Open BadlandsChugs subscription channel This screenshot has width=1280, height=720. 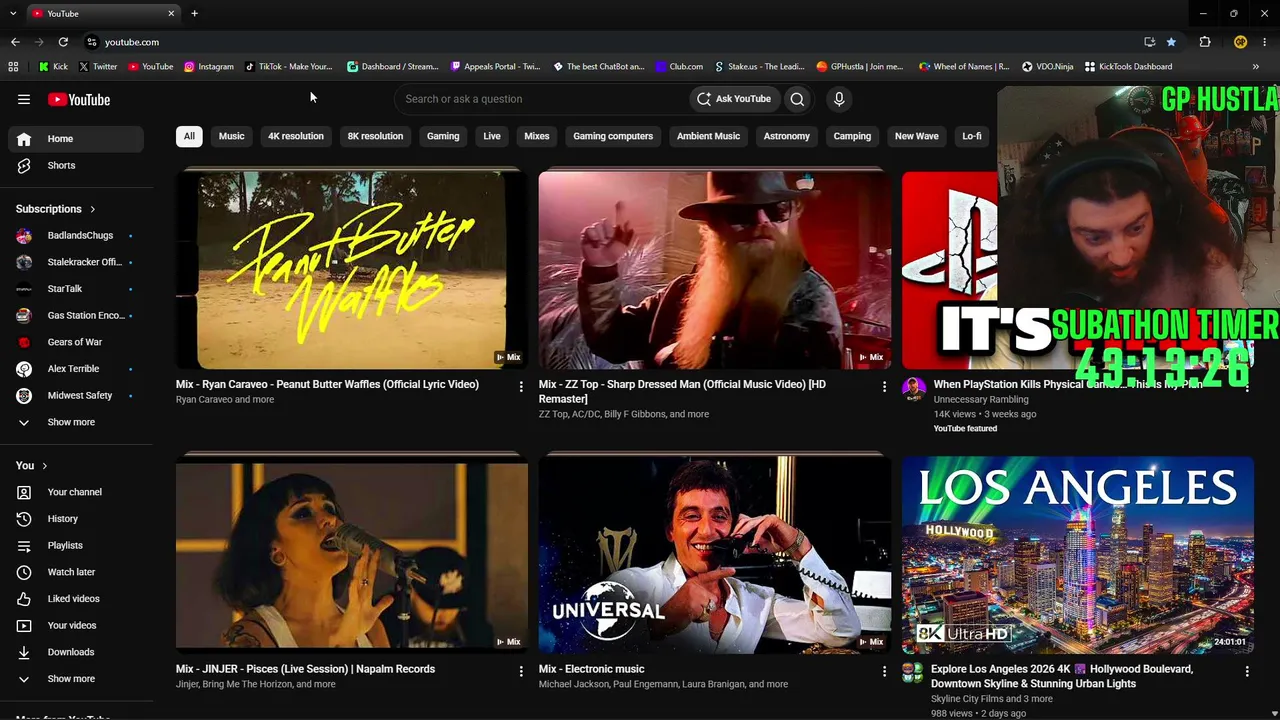(76, 235)
